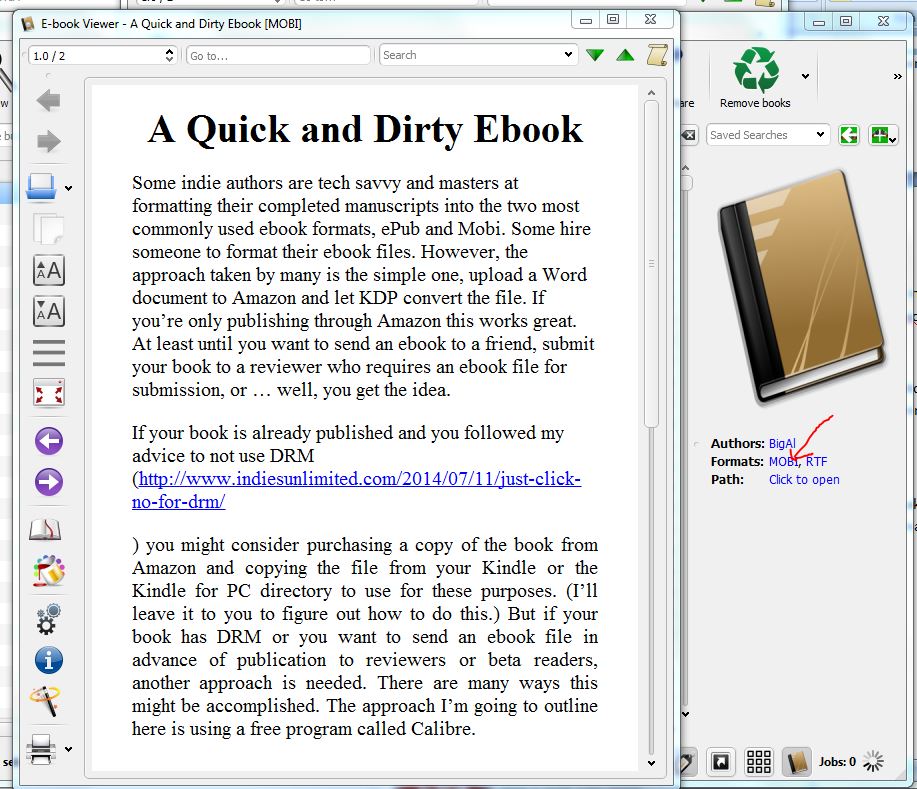Expand the viewer Search box dropdown
Viewport: 917px width, 789px height.
(x=569, y=55)
